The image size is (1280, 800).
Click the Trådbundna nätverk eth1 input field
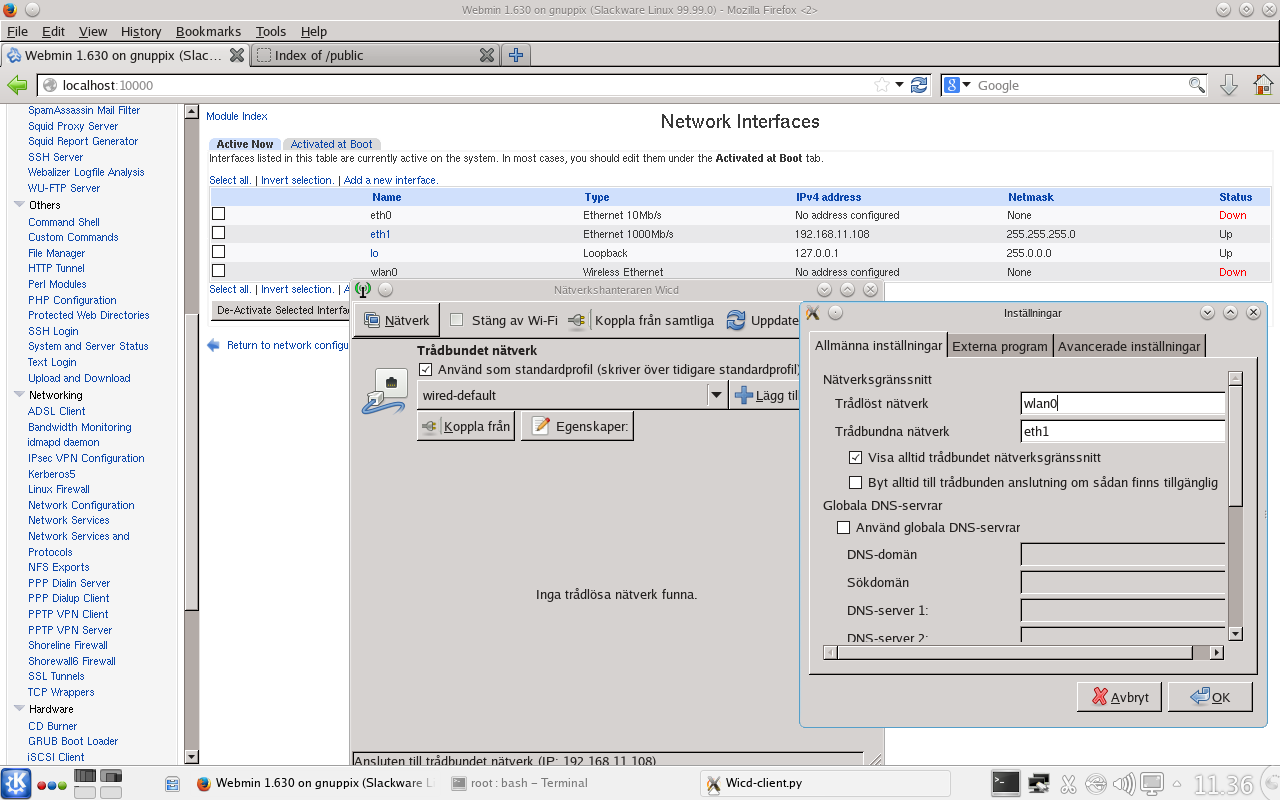1123,431
